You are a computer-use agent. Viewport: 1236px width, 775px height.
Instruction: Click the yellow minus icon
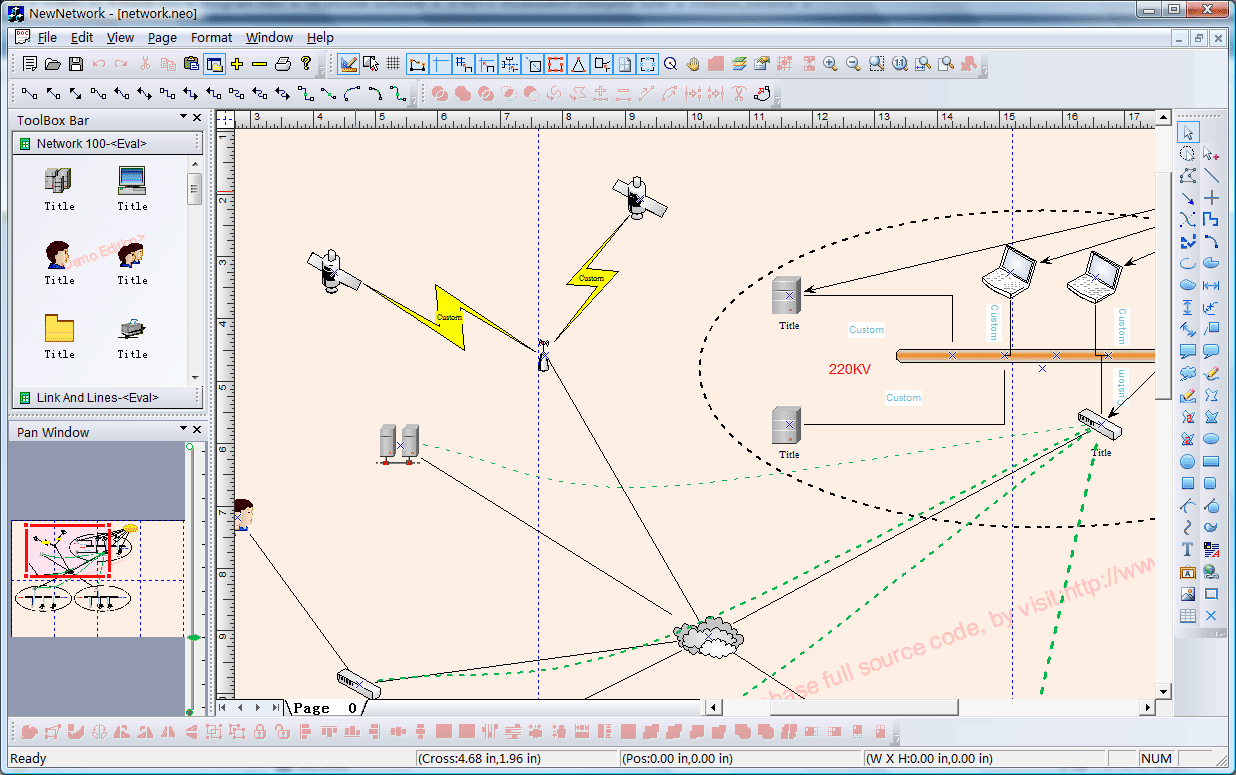[x=260, y=64]
